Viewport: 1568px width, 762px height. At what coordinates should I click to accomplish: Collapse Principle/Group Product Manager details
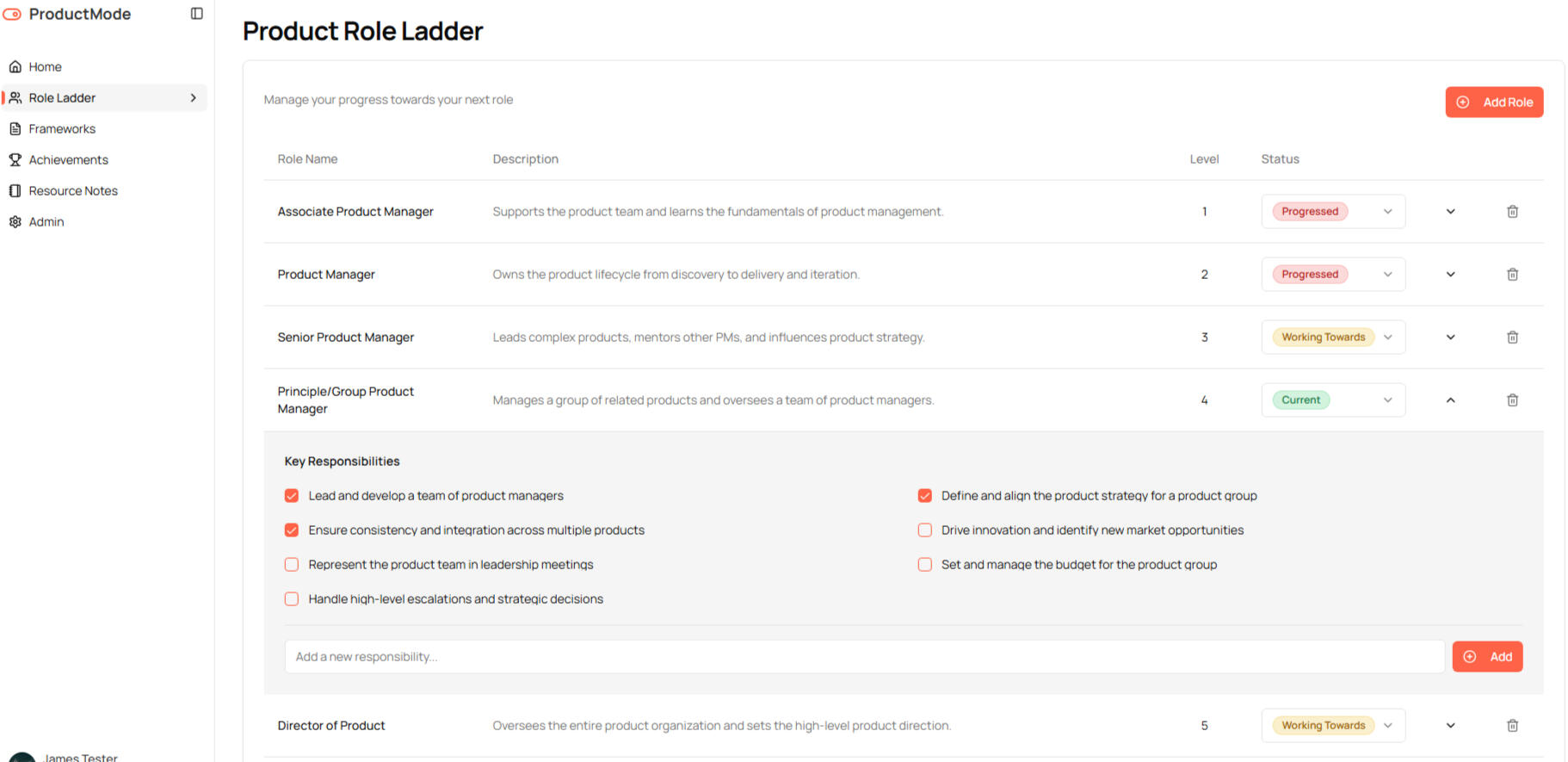click(x=1450, y=400)
